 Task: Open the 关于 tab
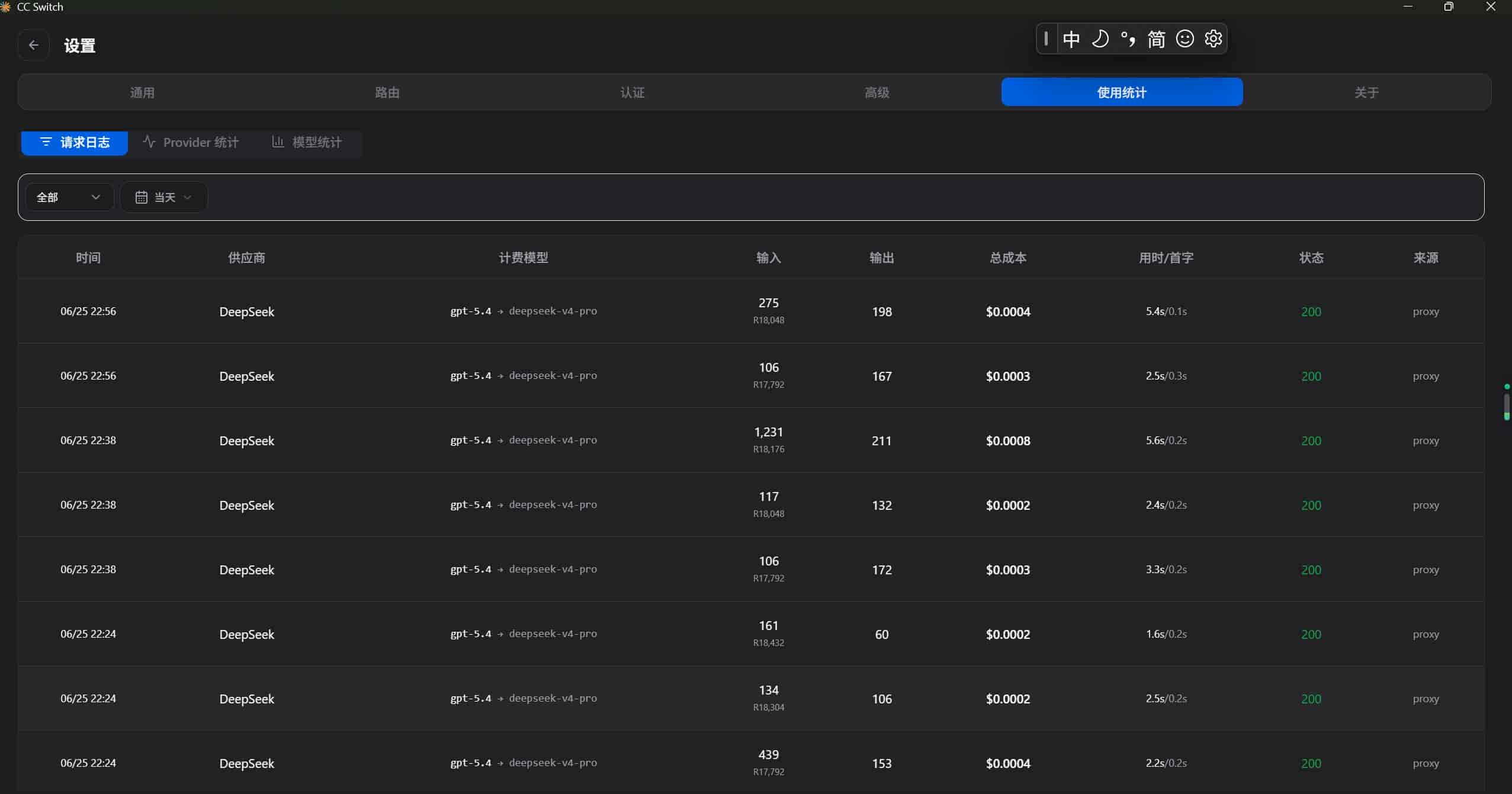(x=1367, y=92)
